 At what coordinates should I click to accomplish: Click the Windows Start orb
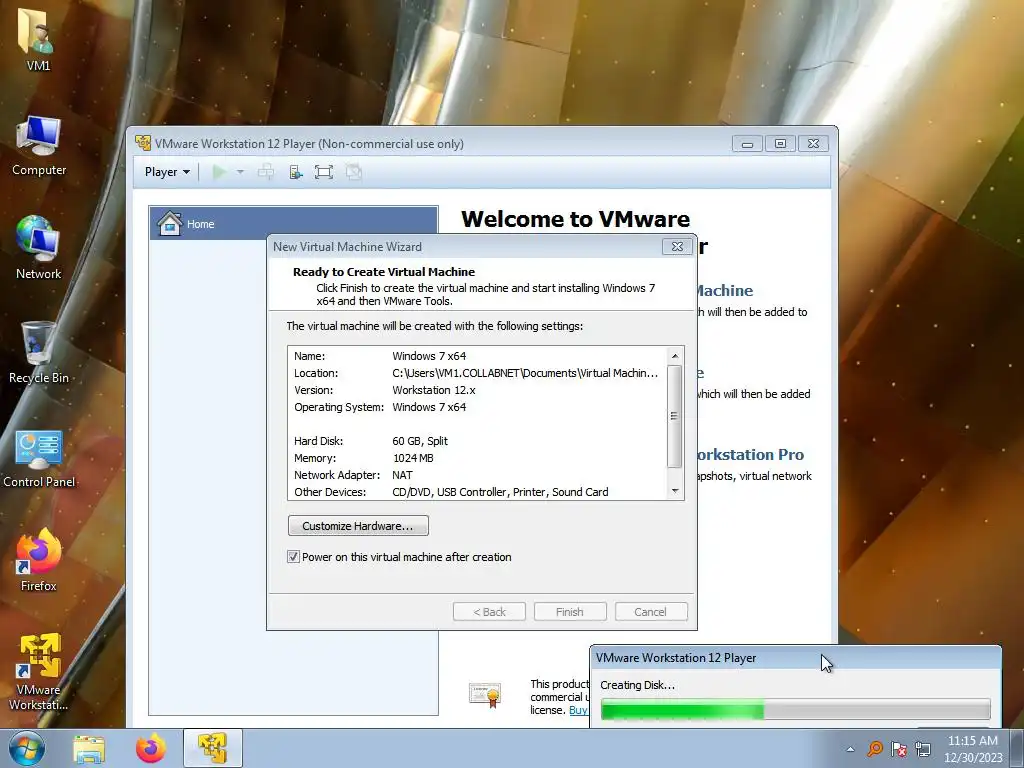[27, 748]
